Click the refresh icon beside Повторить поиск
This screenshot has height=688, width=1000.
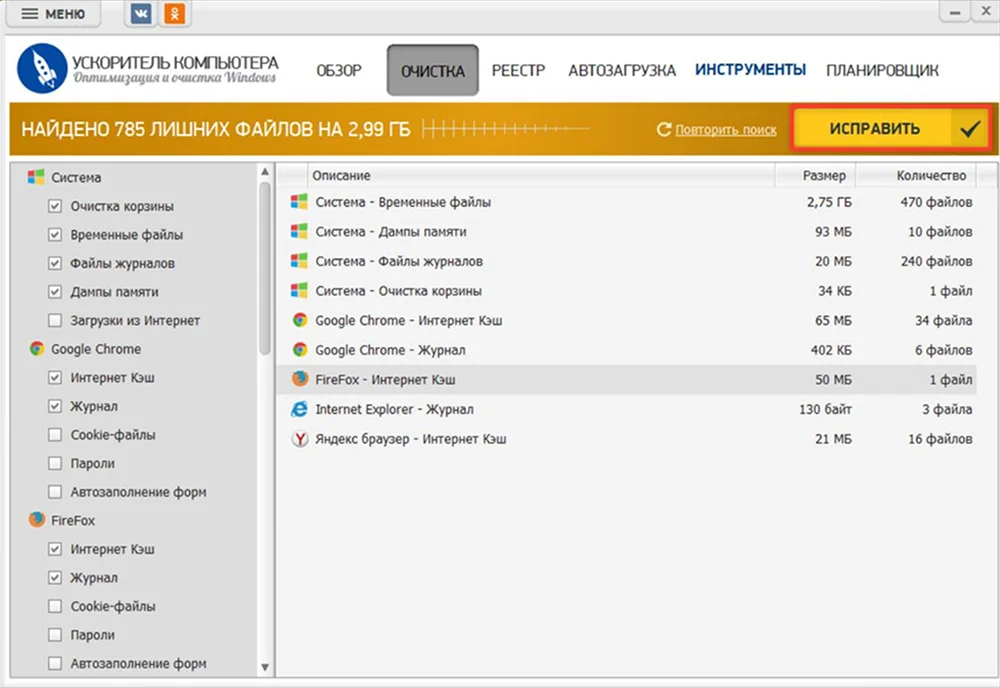tap(663, 130)
